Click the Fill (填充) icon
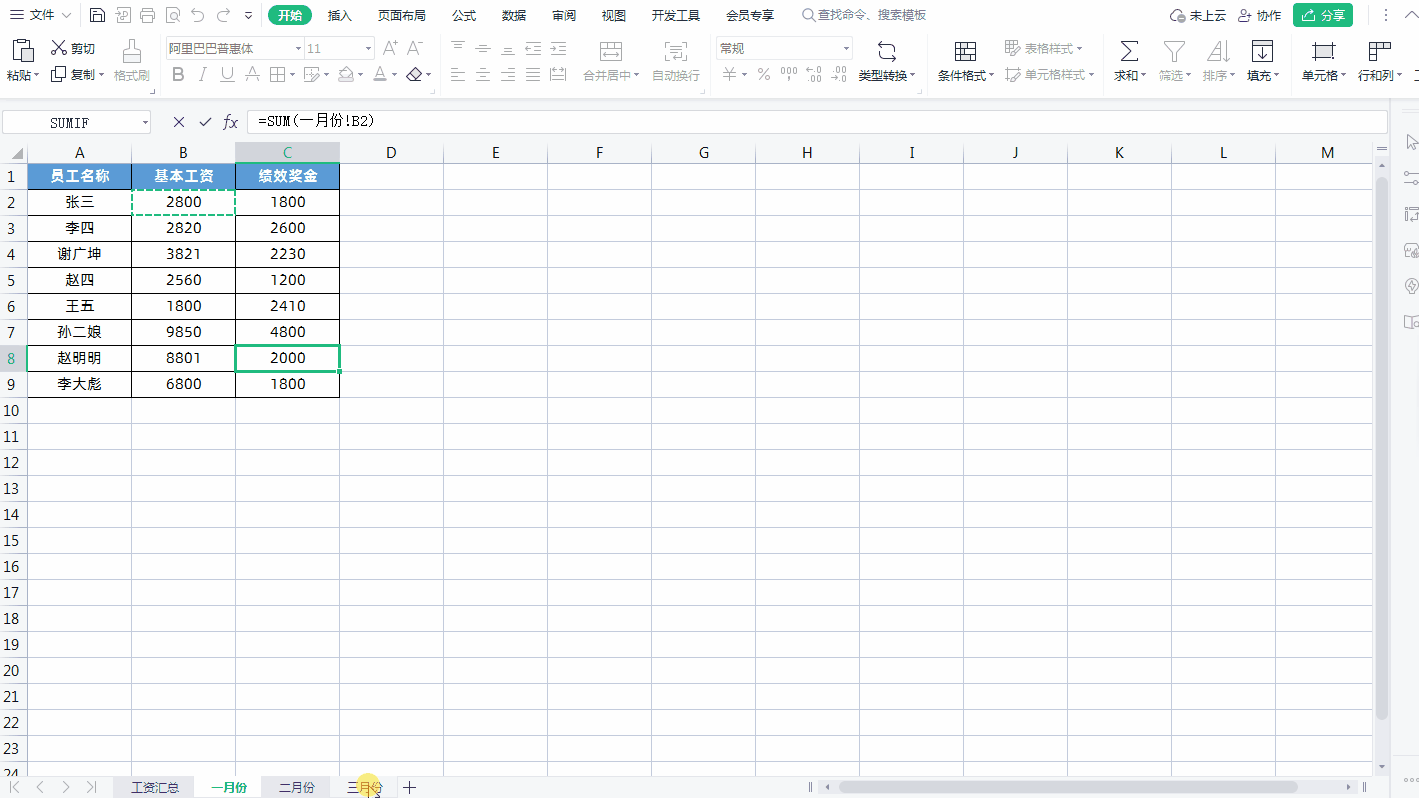Image resolution: width=1419 pixels, height=798 pixels. [x=1263, y=52]
